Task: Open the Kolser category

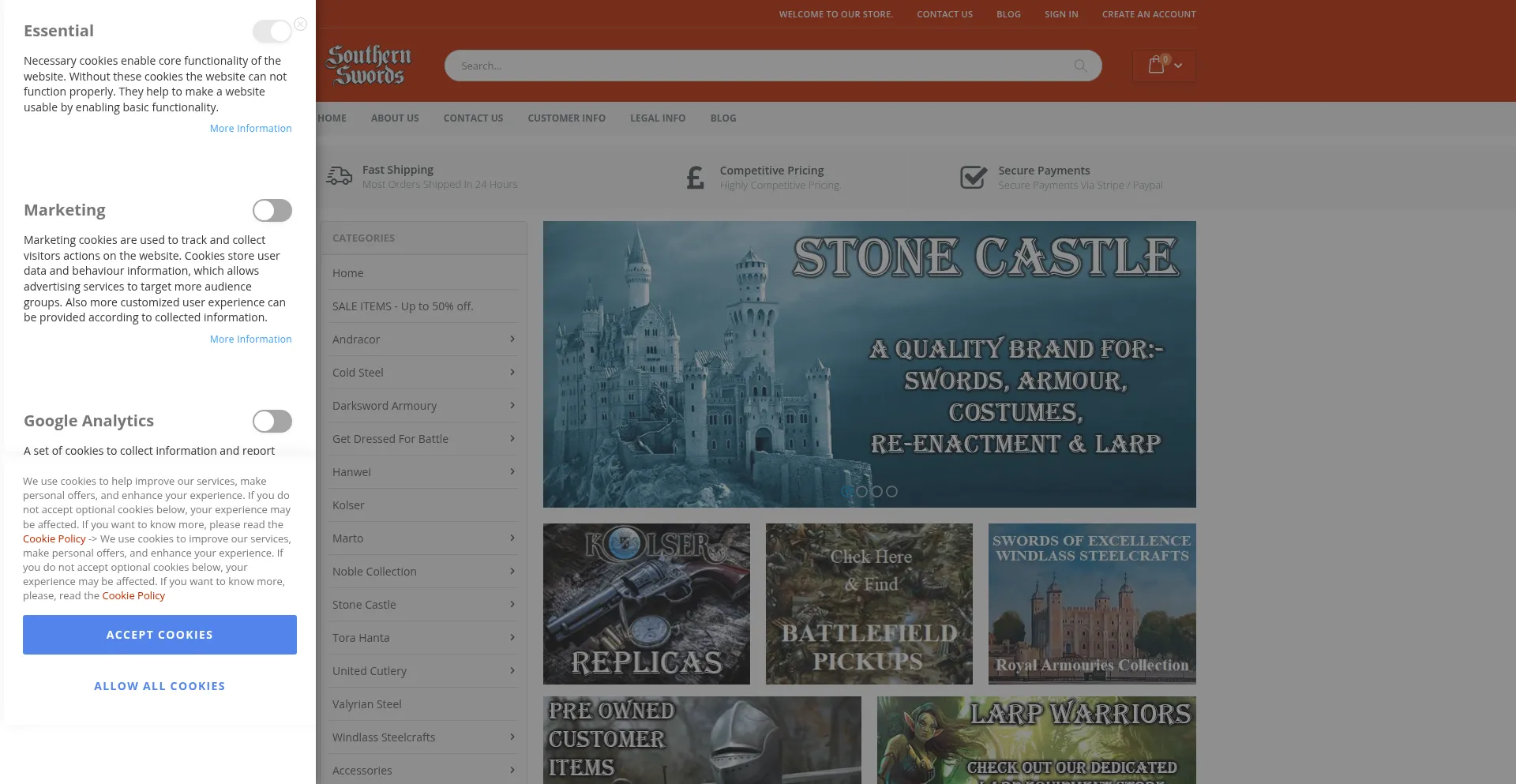Action: (x=348, y=505)
